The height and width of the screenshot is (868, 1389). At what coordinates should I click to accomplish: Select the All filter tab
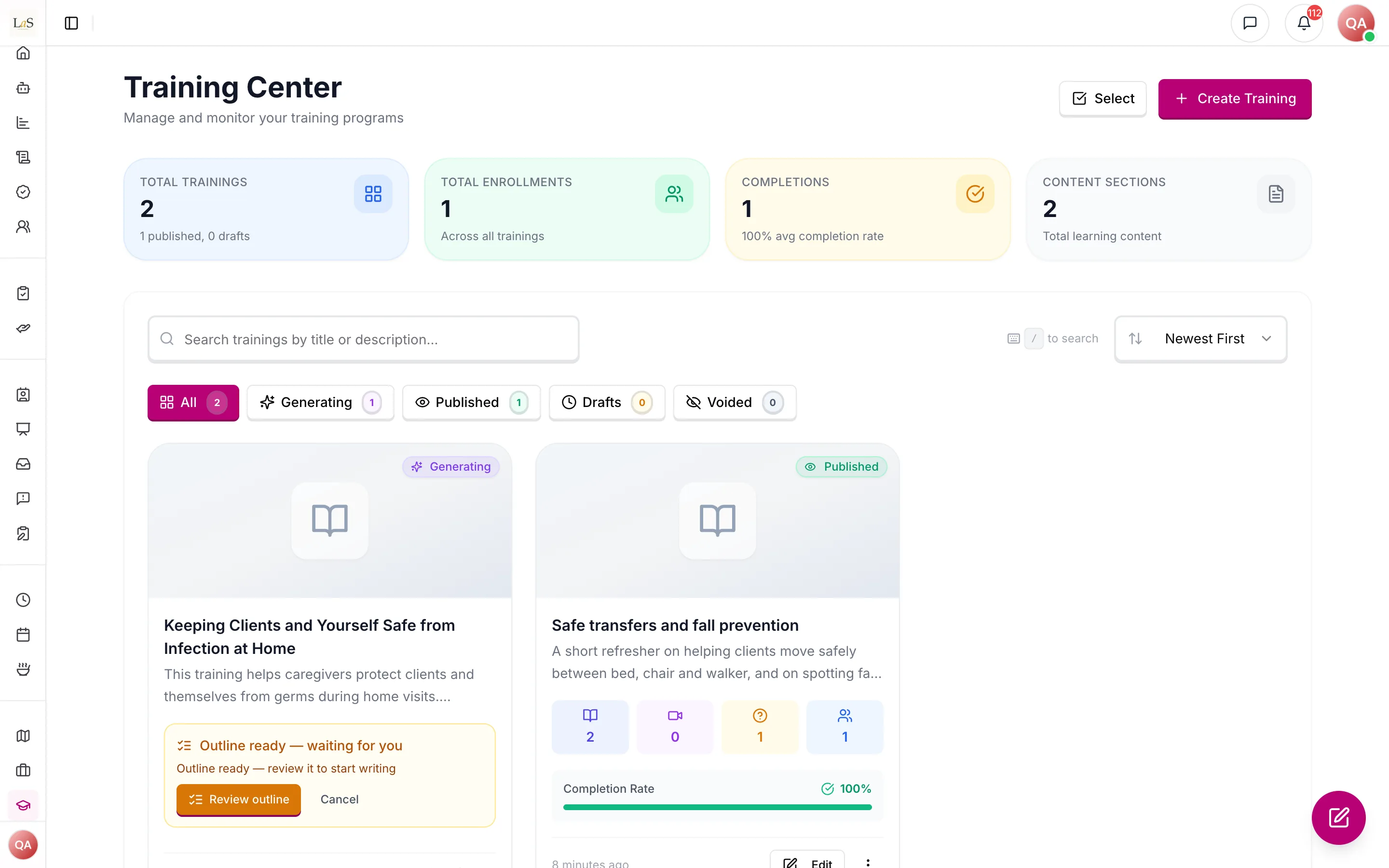pyautogui.click(x=193, y=403)
